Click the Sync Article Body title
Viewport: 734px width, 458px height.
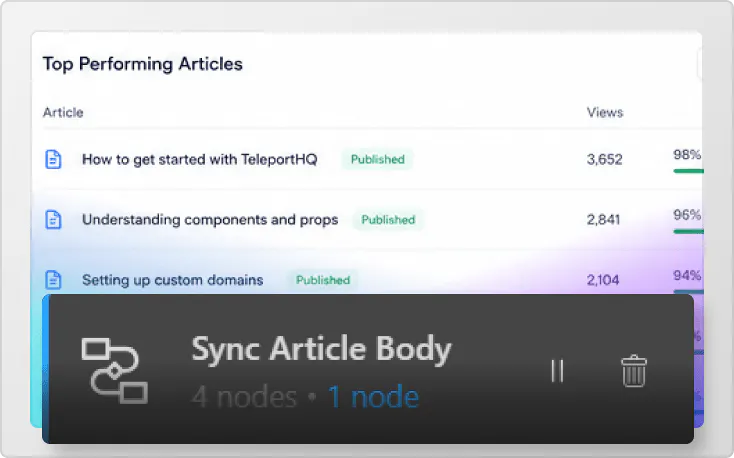point(321,349)
